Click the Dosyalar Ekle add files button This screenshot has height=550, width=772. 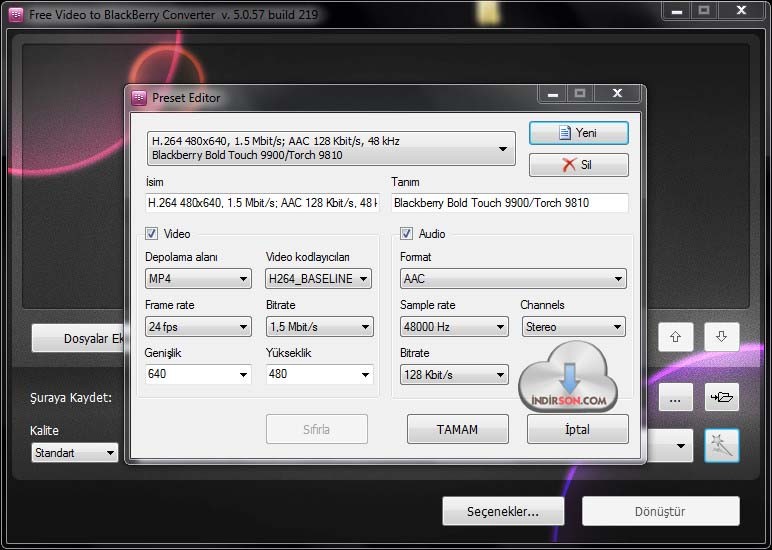click(x=79, y=338)
